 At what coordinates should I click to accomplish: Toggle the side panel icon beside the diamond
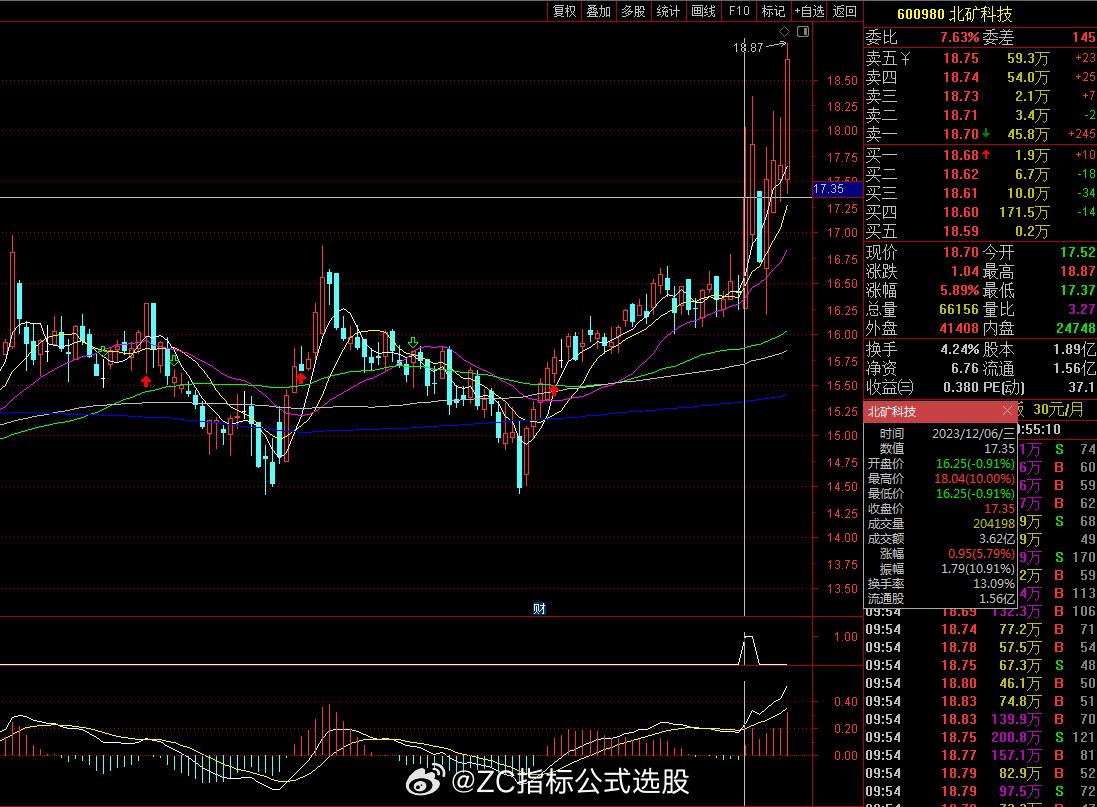[803, 31]
